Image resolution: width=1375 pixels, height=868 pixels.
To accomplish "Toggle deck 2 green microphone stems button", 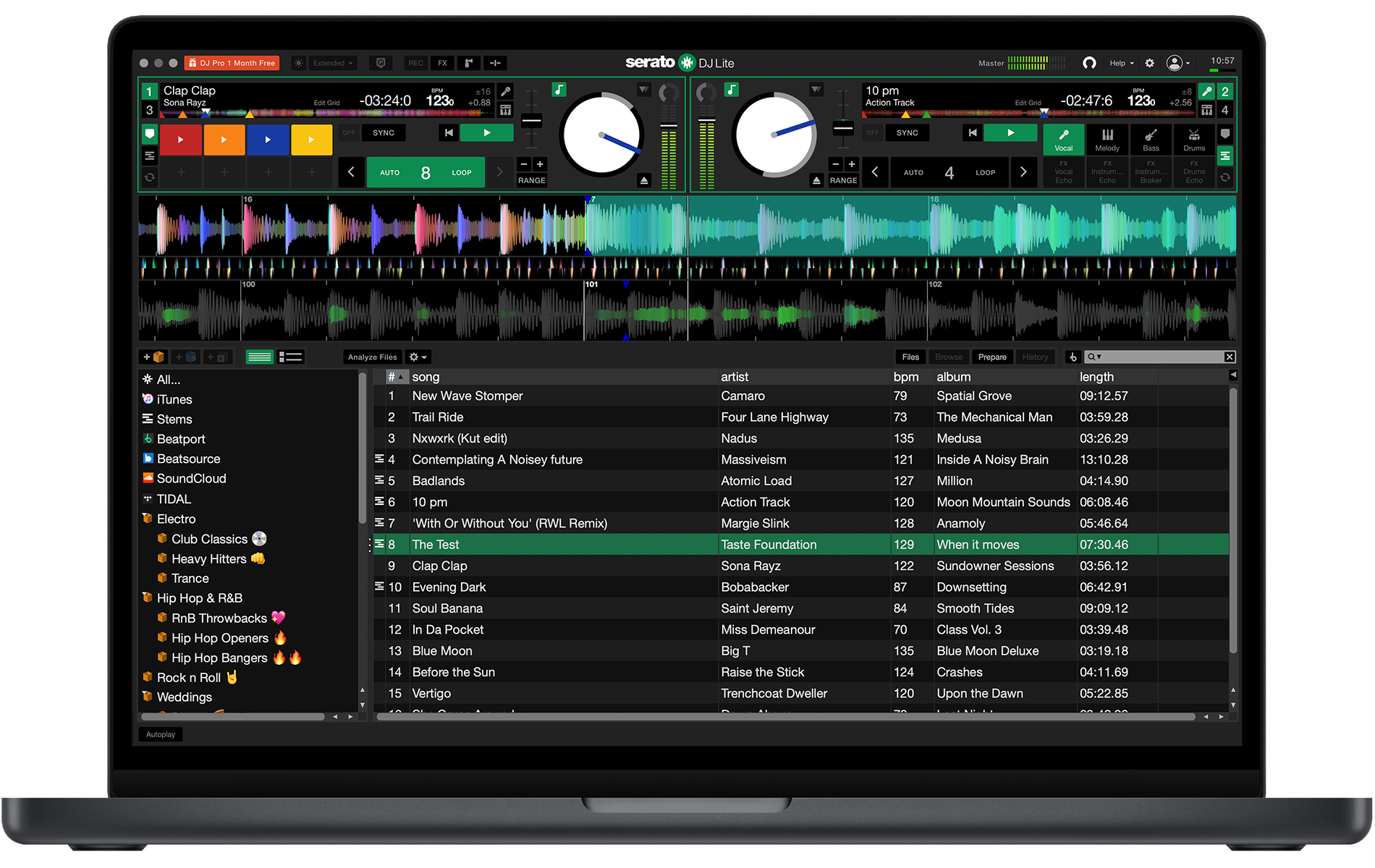I will coord(1206,91).
